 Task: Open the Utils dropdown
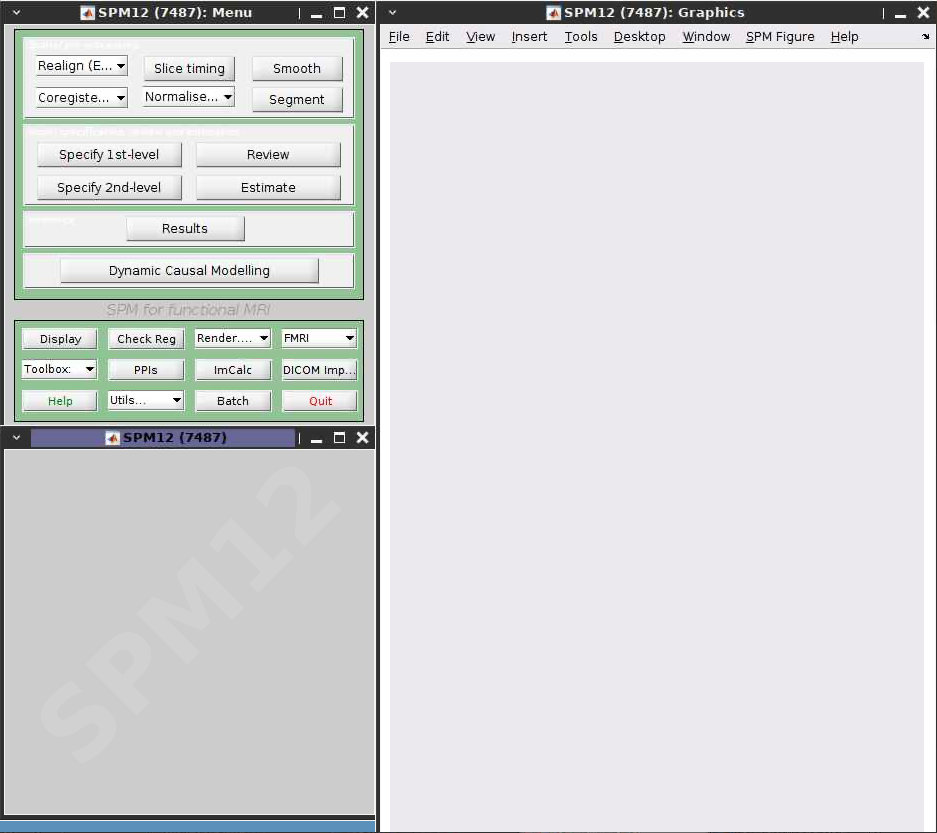point(178,400)
